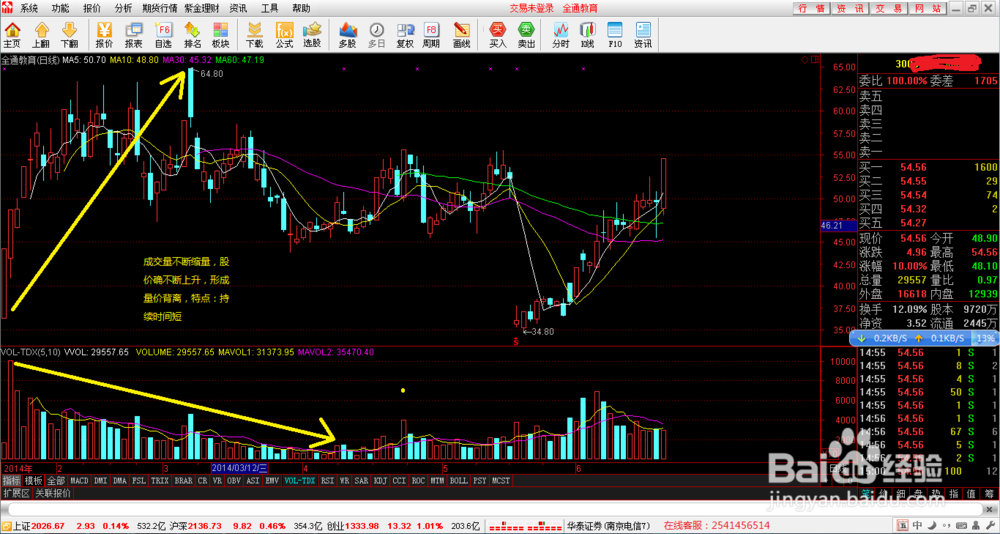This screenshot has width=1000, height=534.
Task: Click the 买入 buy icon
Action: pyautogui.click(x=497, y=34)
